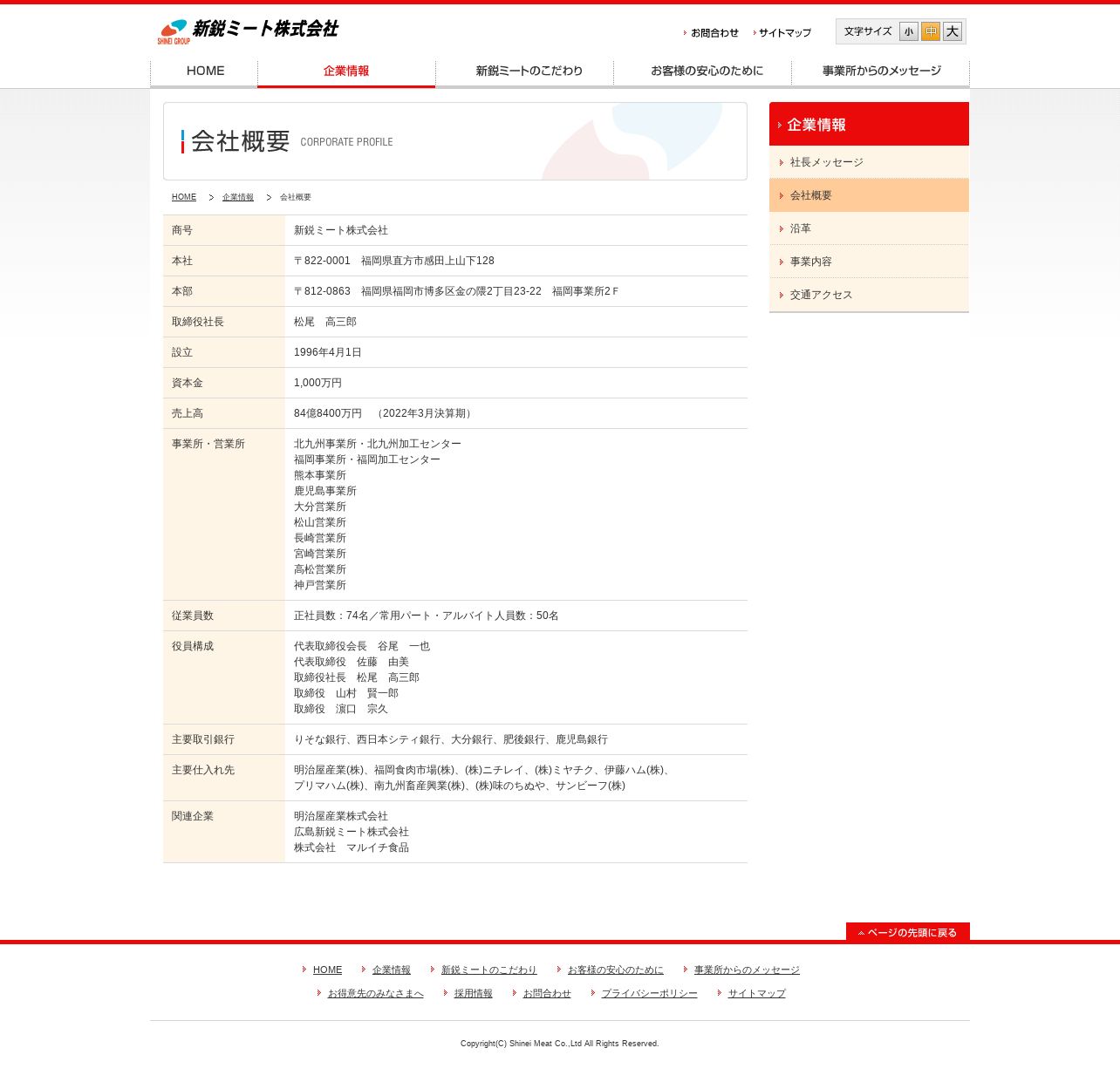The height and width of the screenshot is (1082, 1120).
Task: Click 広島新鋭ミート株式会社 under 関連企業
Action: point(352,832)
